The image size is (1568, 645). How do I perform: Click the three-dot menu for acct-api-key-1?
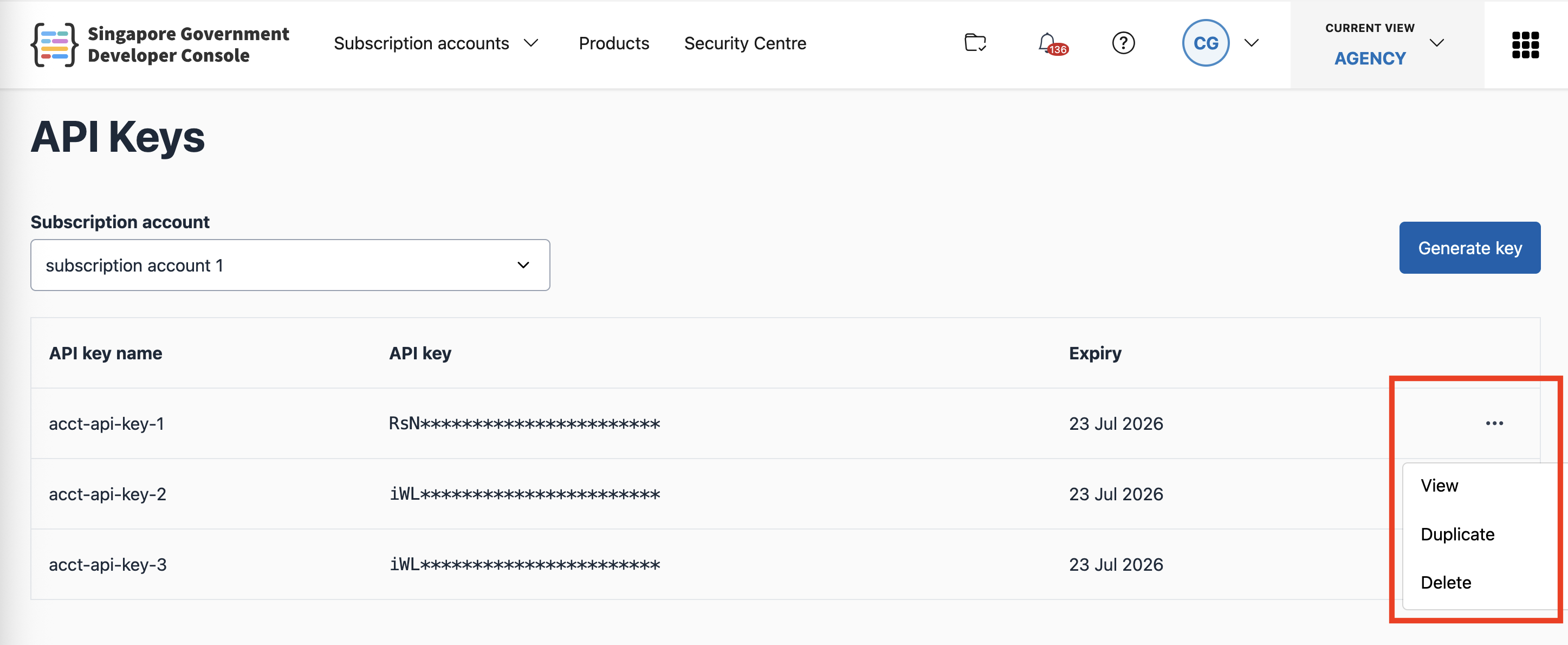(1494, 423)
